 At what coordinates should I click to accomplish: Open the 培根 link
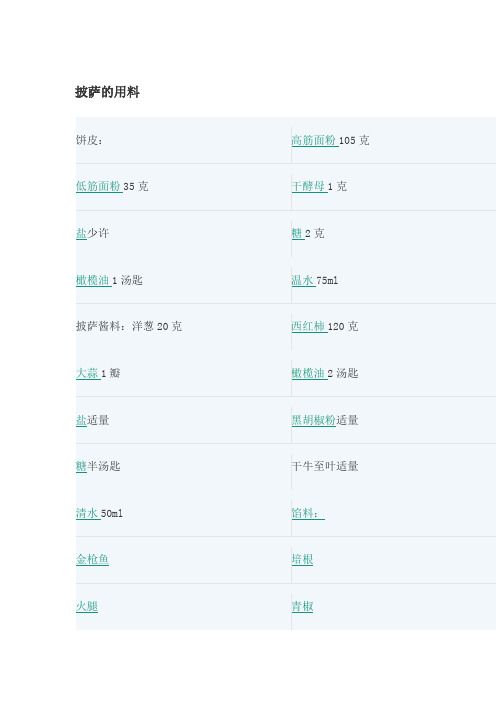tap(303, 559)
